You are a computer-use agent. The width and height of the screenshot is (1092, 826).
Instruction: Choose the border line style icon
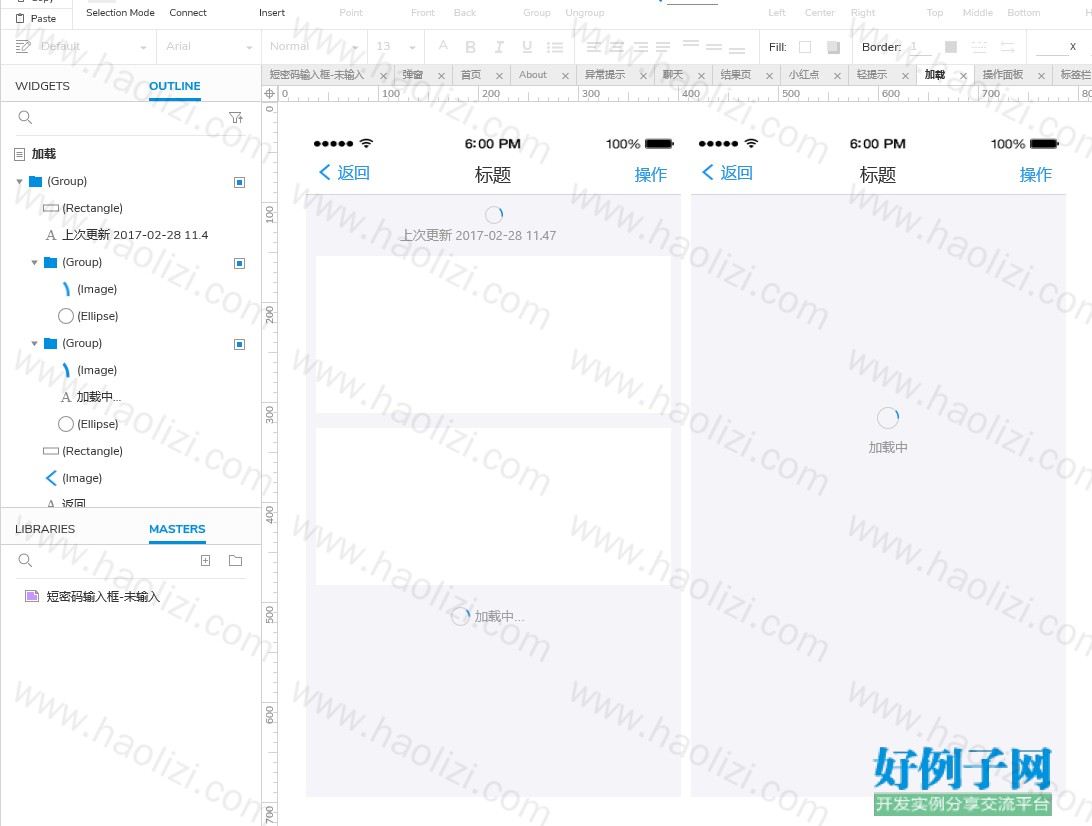click(x=979, y=47)
